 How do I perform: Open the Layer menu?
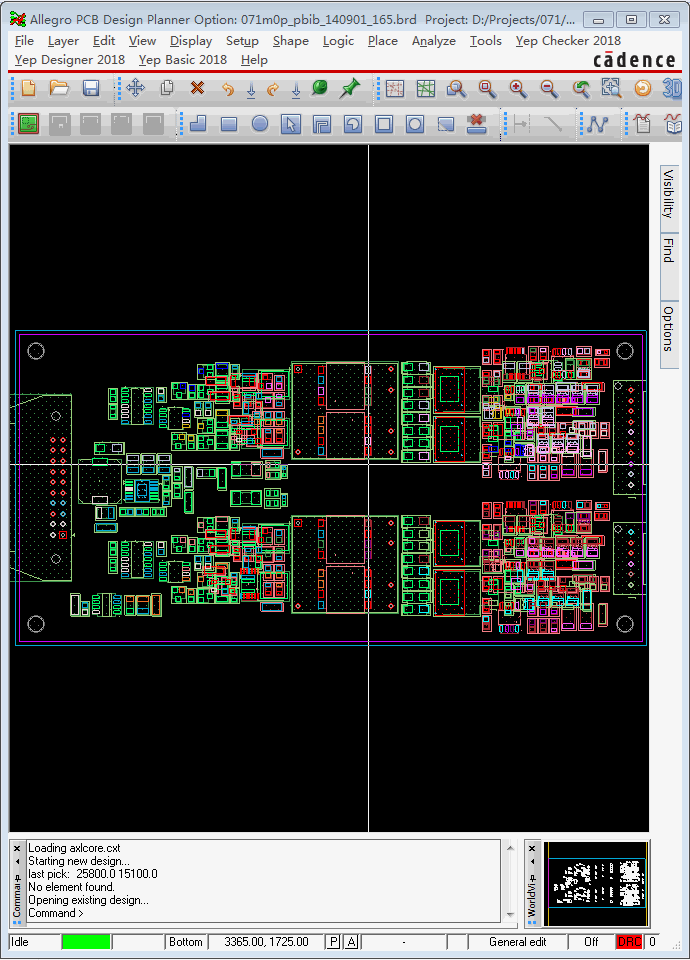click(x=63, y=41)
